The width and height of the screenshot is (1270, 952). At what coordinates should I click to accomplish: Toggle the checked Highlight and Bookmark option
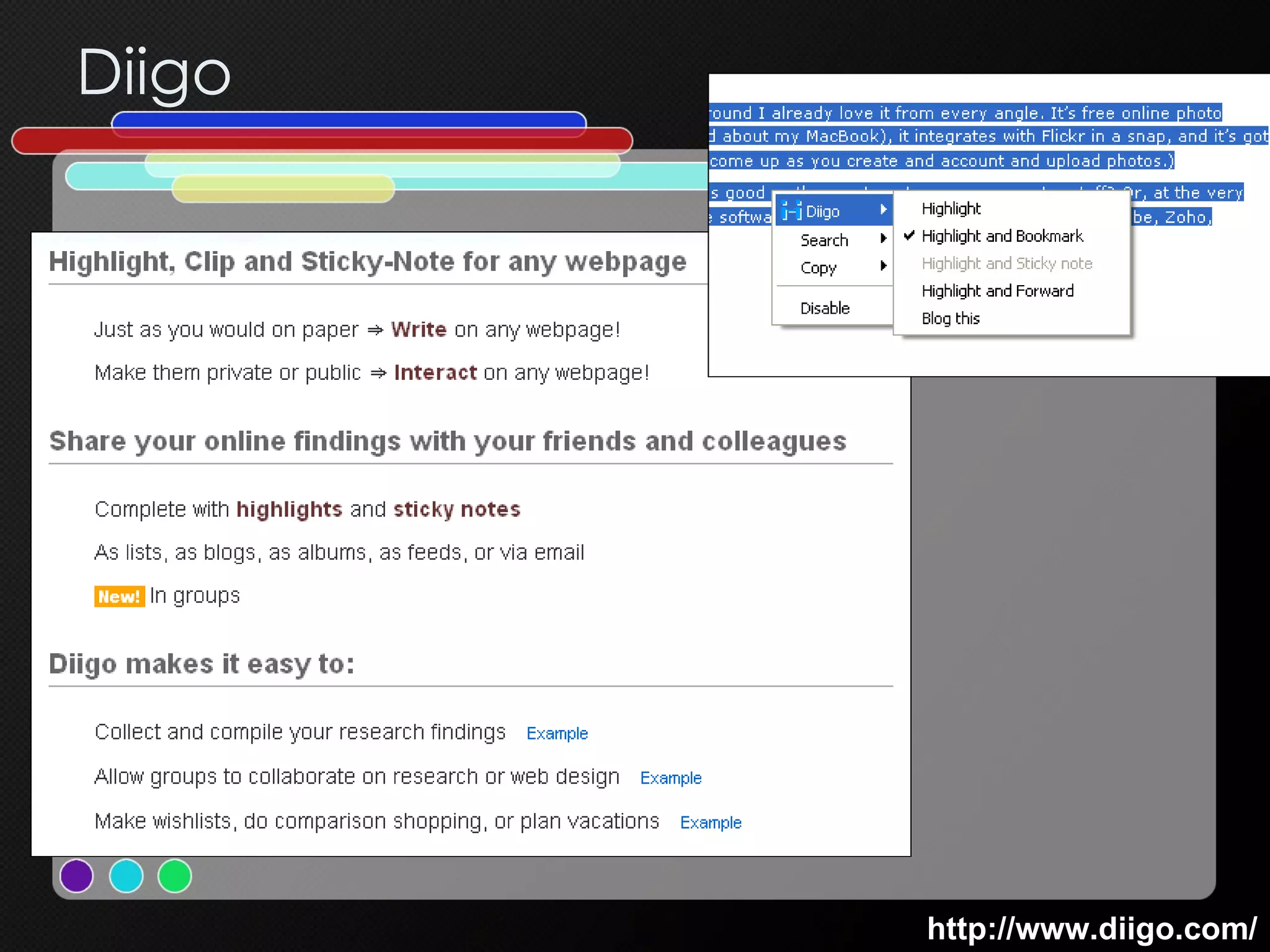pyautogui.click(x=1001, y=236)
